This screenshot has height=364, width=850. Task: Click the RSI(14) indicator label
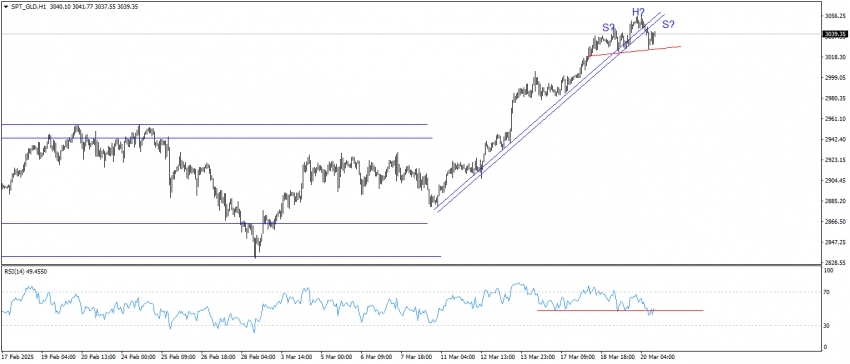point(25,271)
